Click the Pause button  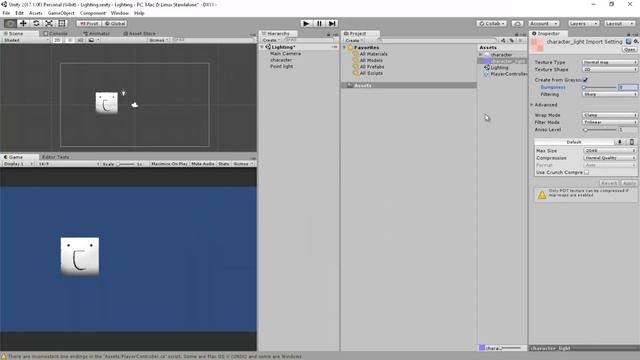(319, 24)
